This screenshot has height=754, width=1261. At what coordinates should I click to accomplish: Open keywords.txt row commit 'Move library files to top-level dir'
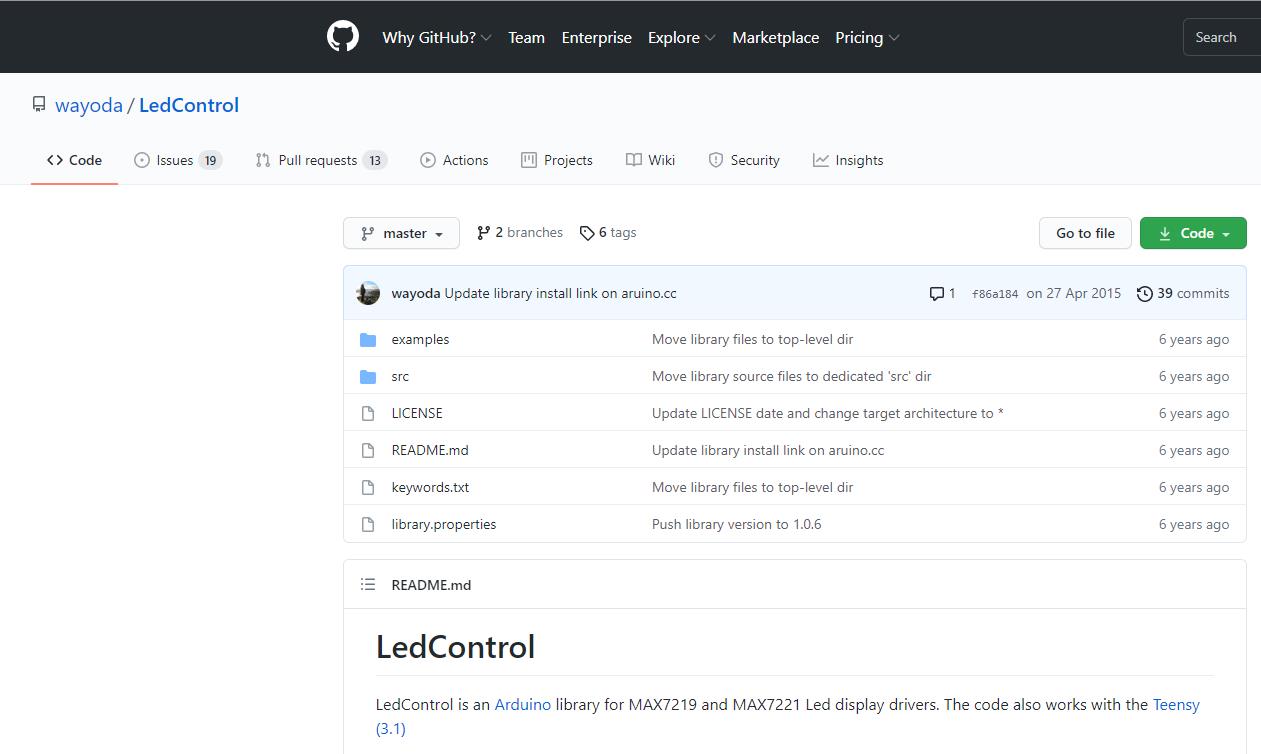(752, 487)
